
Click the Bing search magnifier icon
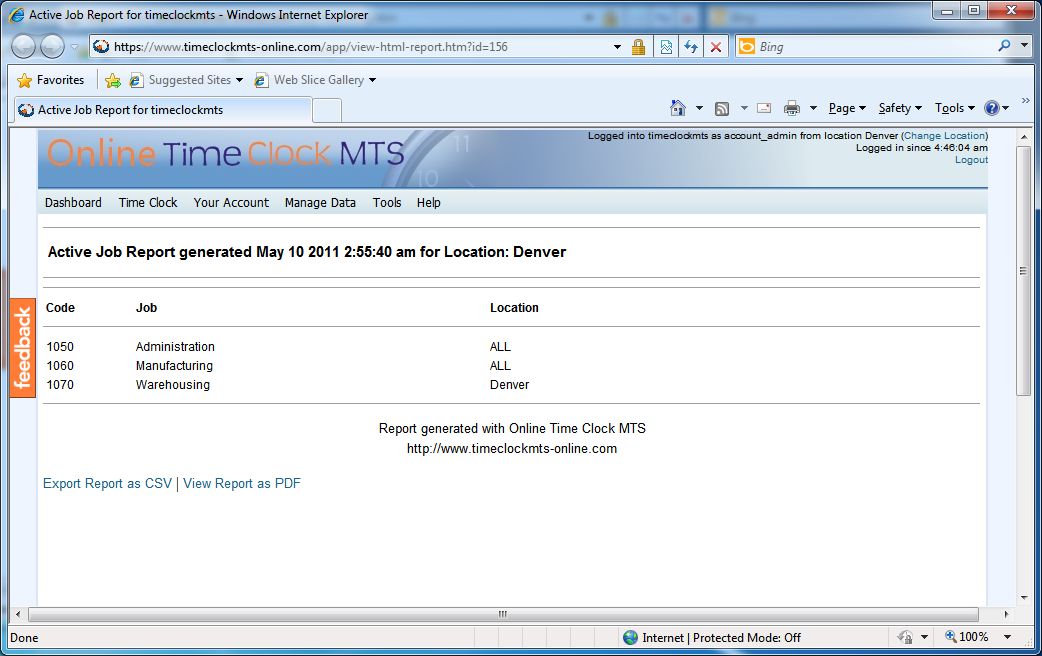(x=1004, y=45)
